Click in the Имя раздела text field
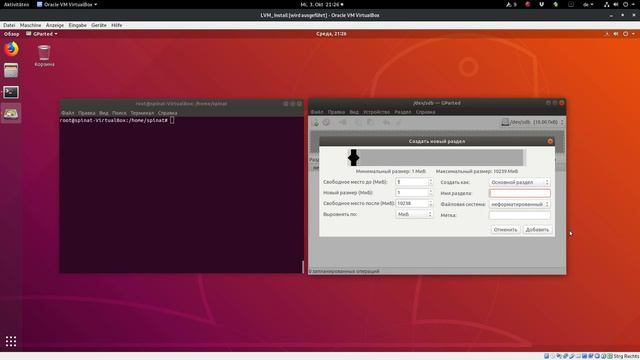The image size is (640, 360). tap(520, 193)
